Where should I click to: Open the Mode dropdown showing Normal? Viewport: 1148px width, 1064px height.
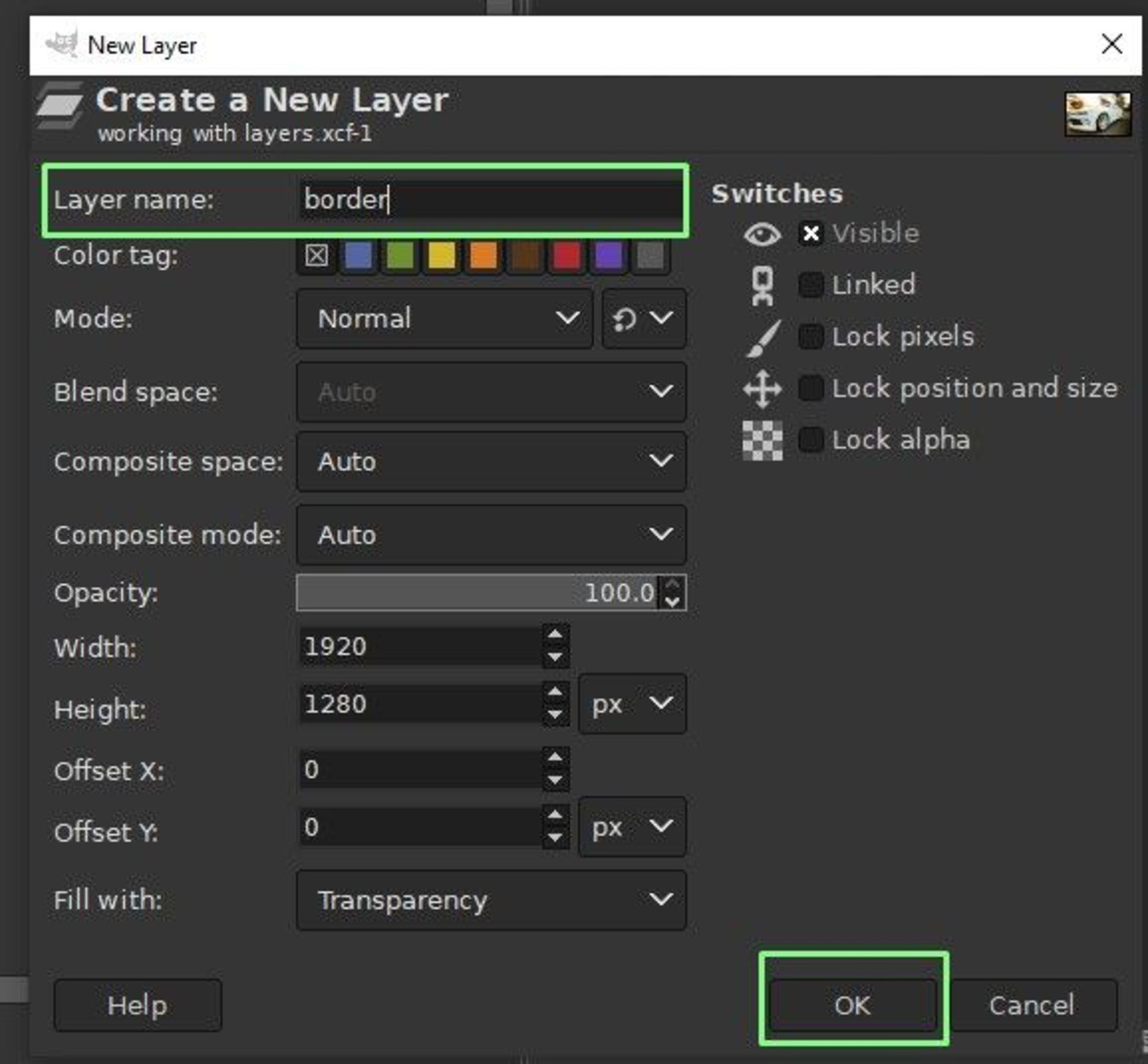444,319
